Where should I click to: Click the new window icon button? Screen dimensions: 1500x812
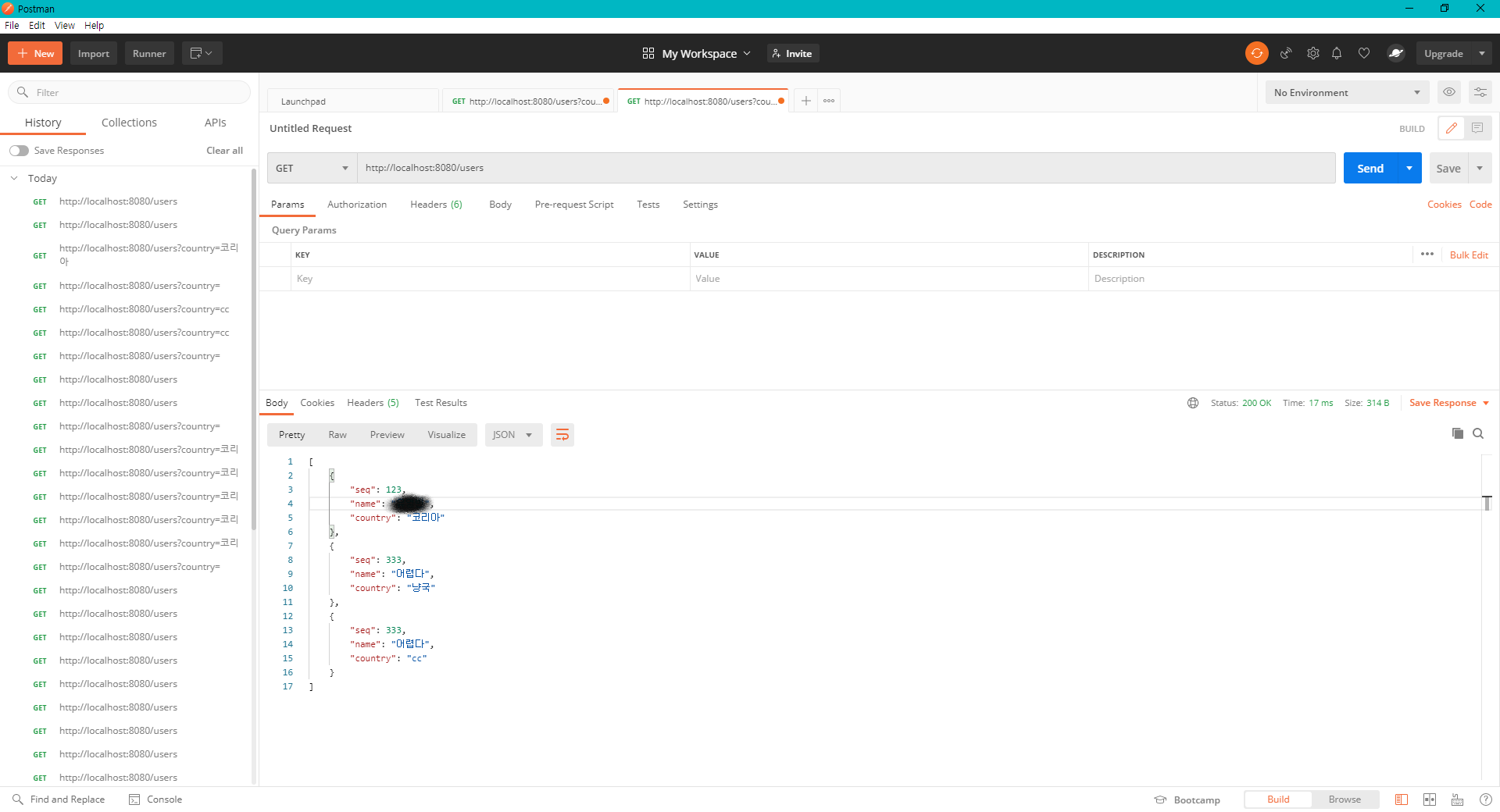click(202, 53)
